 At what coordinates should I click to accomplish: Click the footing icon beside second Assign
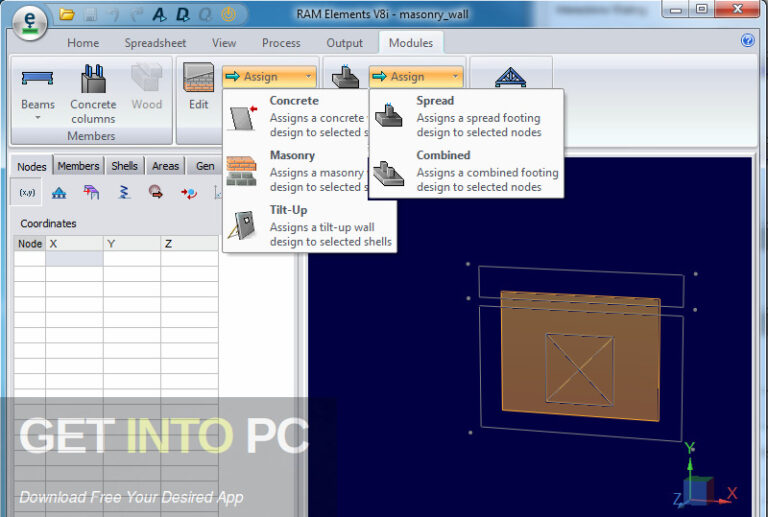[345, 77]
